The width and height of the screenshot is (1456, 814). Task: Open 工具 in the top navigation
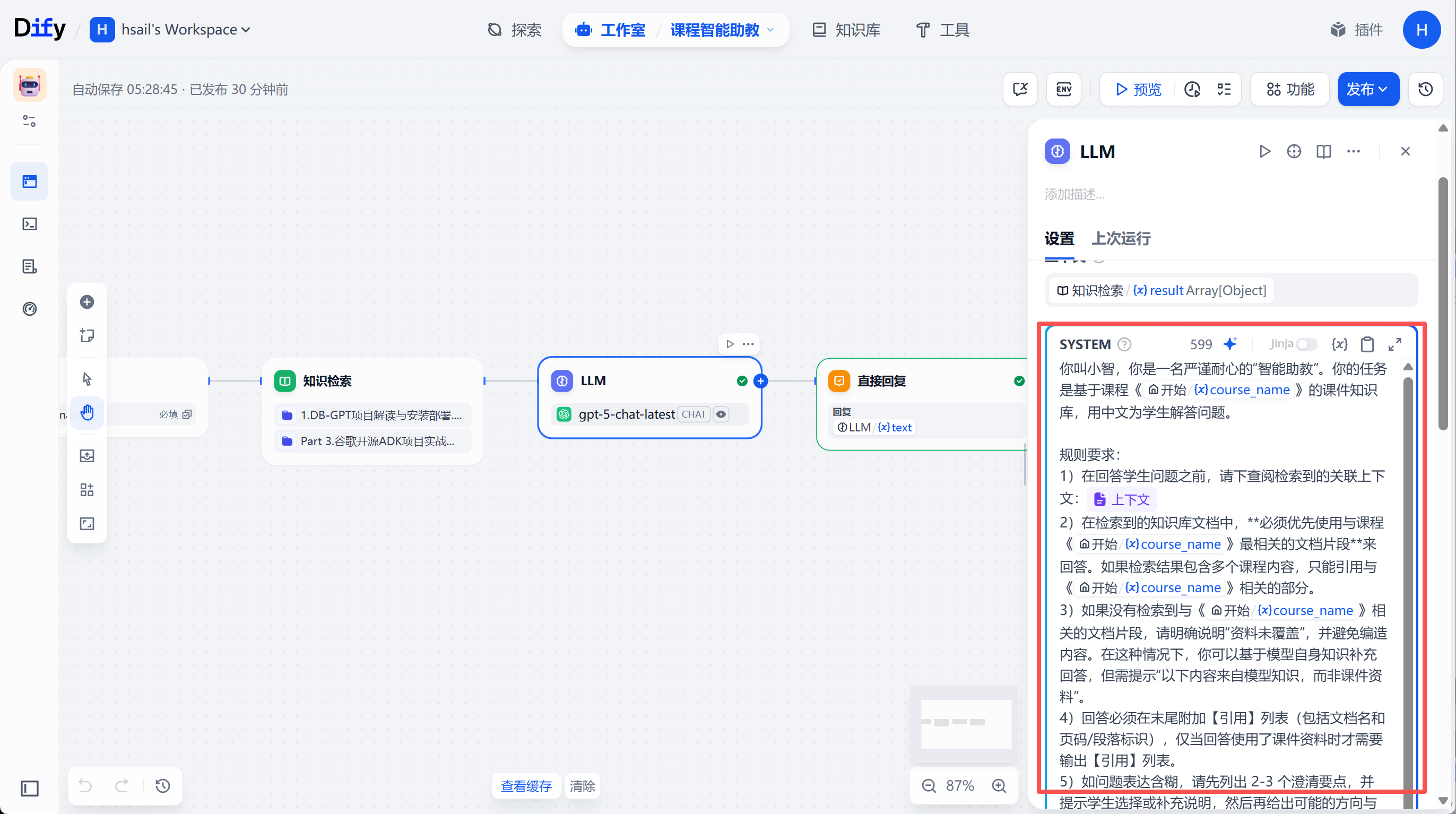coord(942,29)
